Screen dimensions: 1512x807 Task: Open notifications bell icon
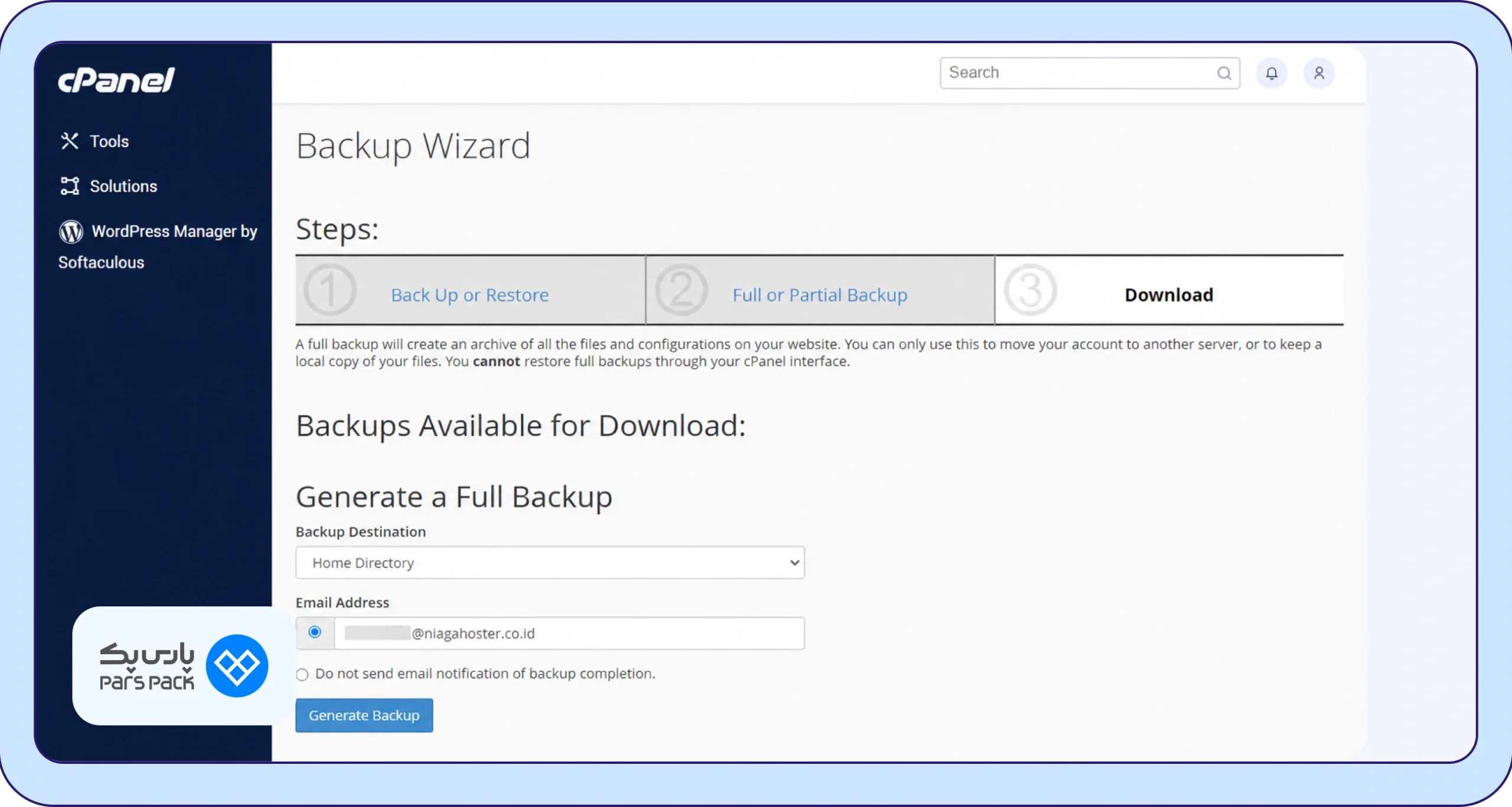click(x=1272, y=73)
